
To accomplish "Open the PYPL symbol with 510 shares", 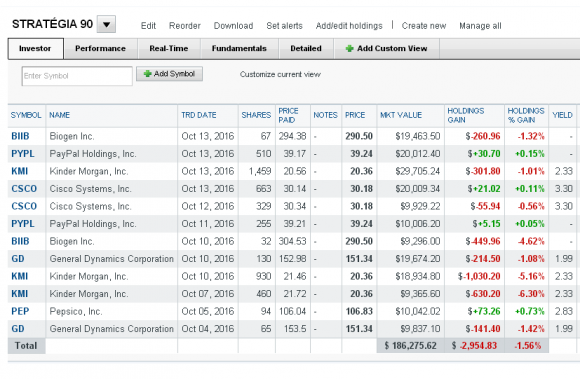I will click(23, 153).
